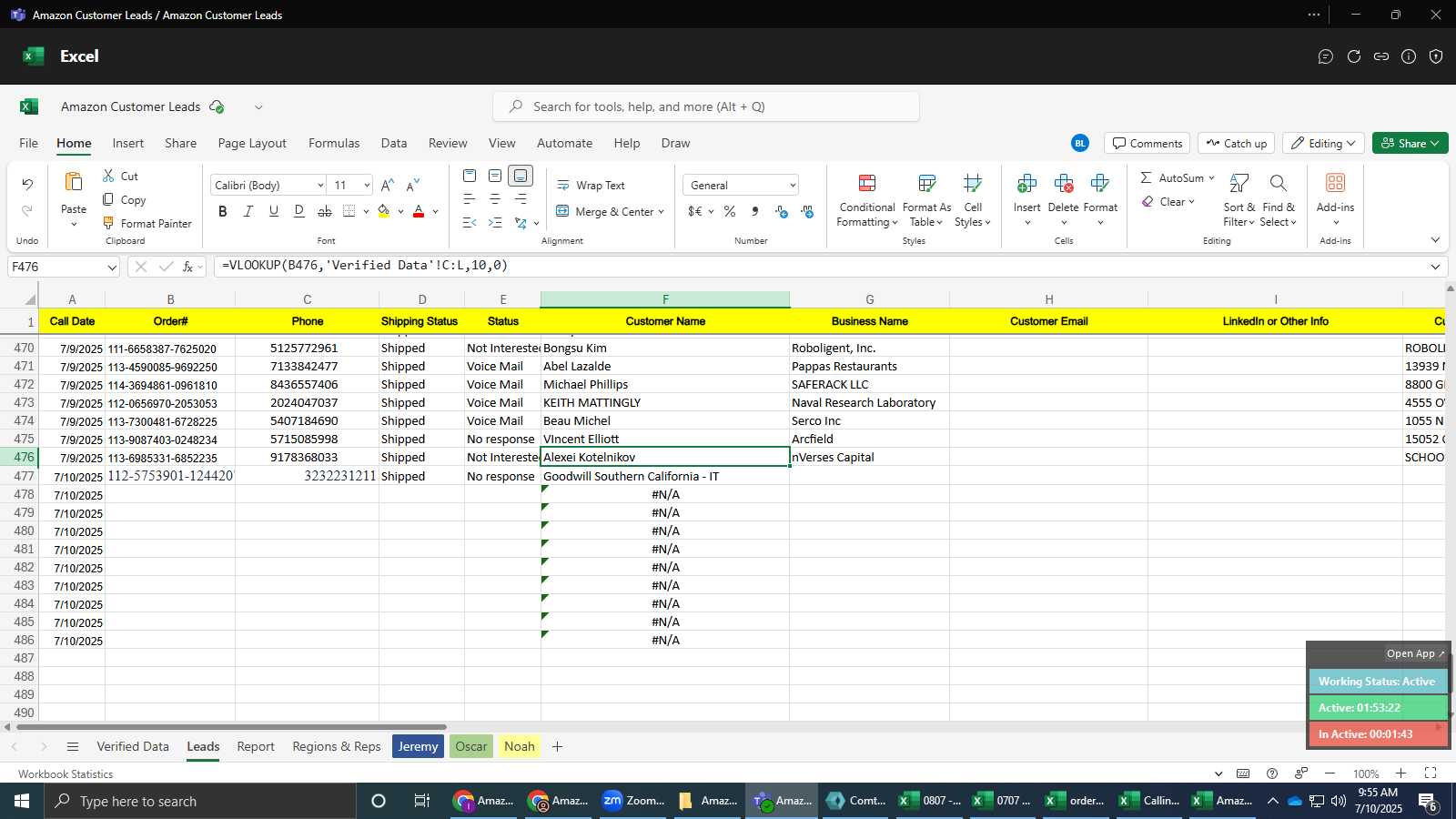Image resolution: width=1456 pixels, height=819 pixels.
Task: Expand Merge & Center options arrow
Action: [x=661, y=211]
